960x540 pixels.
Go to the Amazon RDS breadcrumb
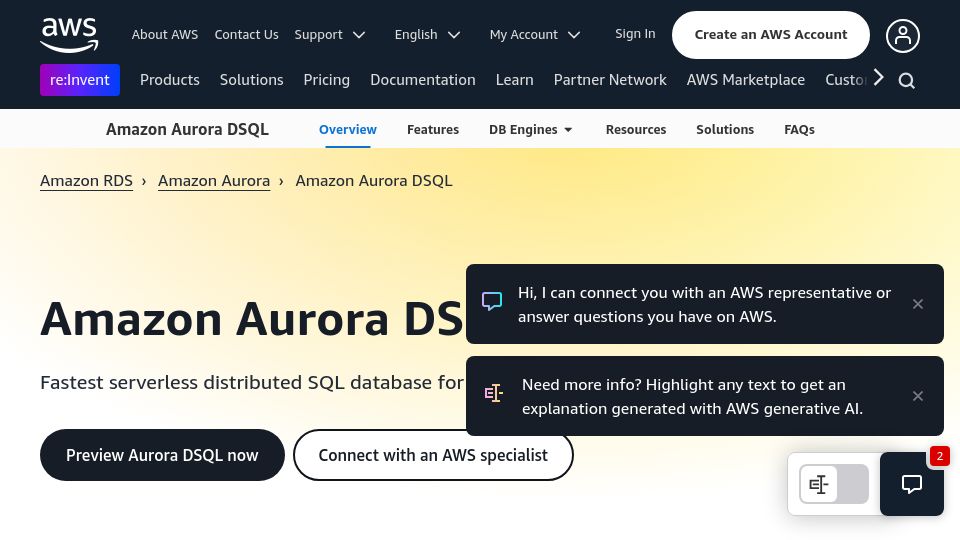pos(86,181)
